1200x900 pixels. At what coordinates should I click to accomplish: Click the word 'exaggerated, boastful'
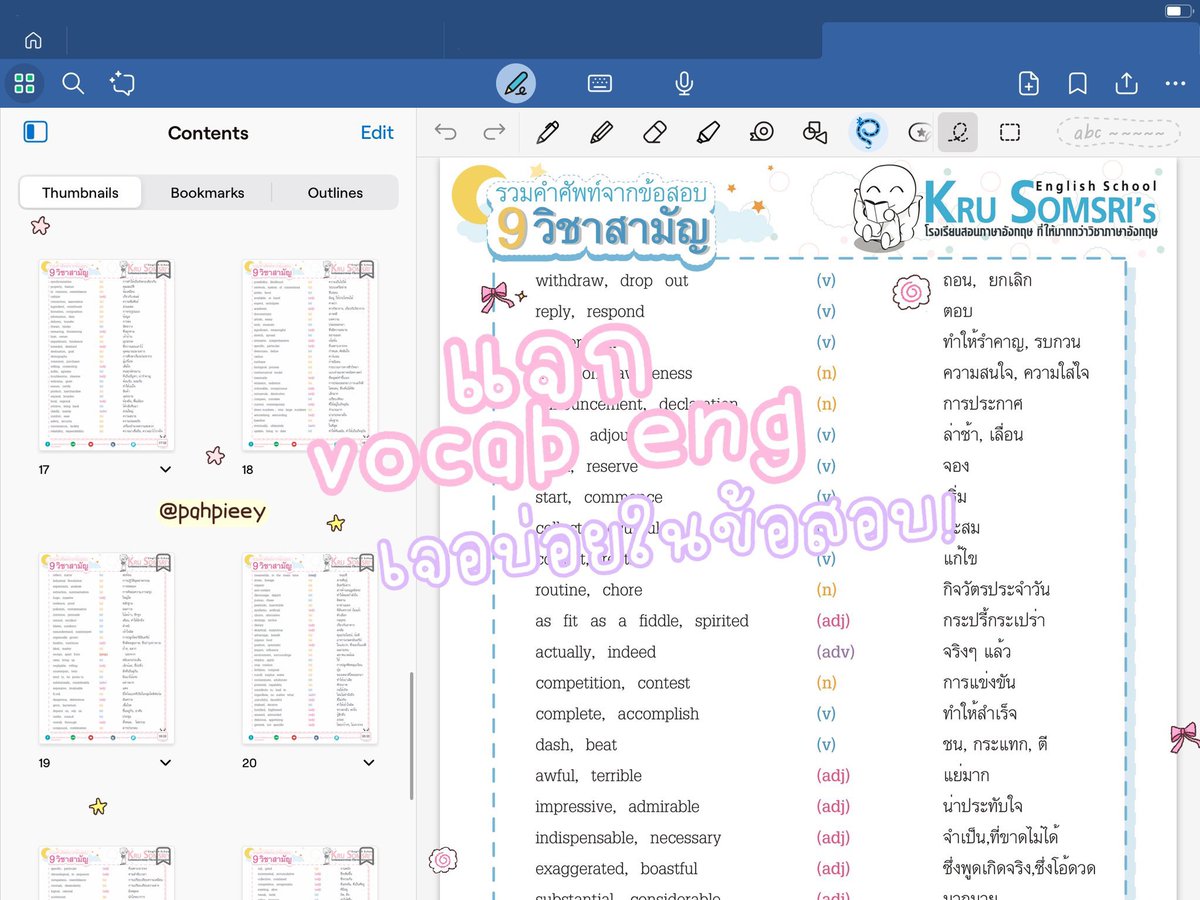[616, 869]
